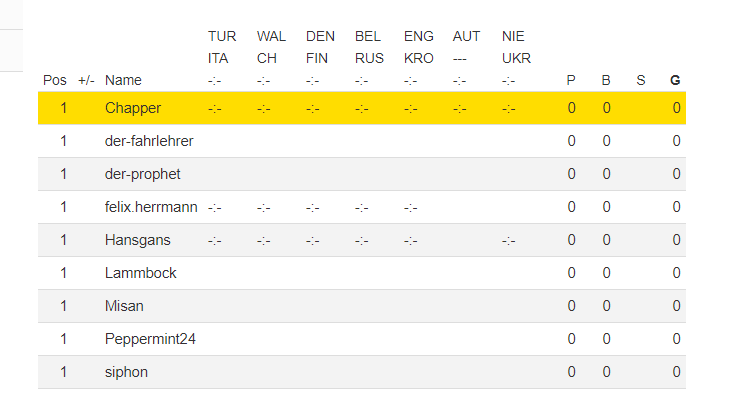Click the Pos column header

(55, 80)
